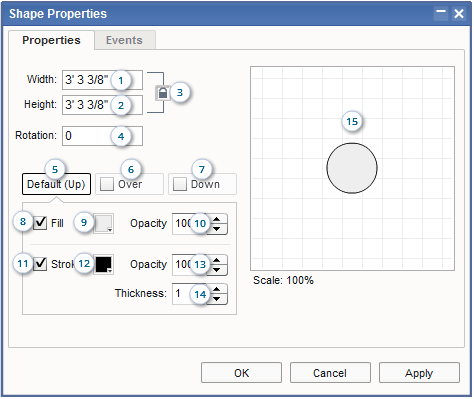Uncheck the Stroke checkbox
This screenshot has width=474, height=399.
[x=40, y=264]
